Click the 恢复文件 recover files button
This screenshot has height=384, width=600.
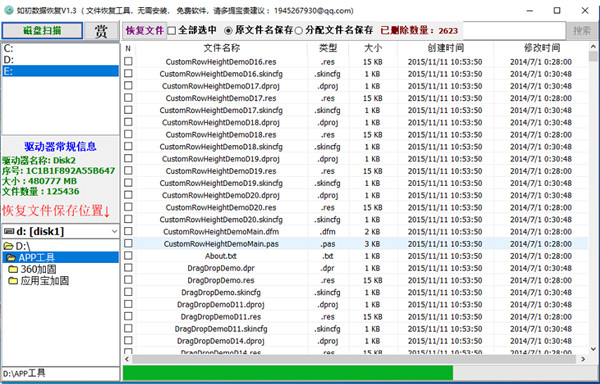(x=145, y=31)
